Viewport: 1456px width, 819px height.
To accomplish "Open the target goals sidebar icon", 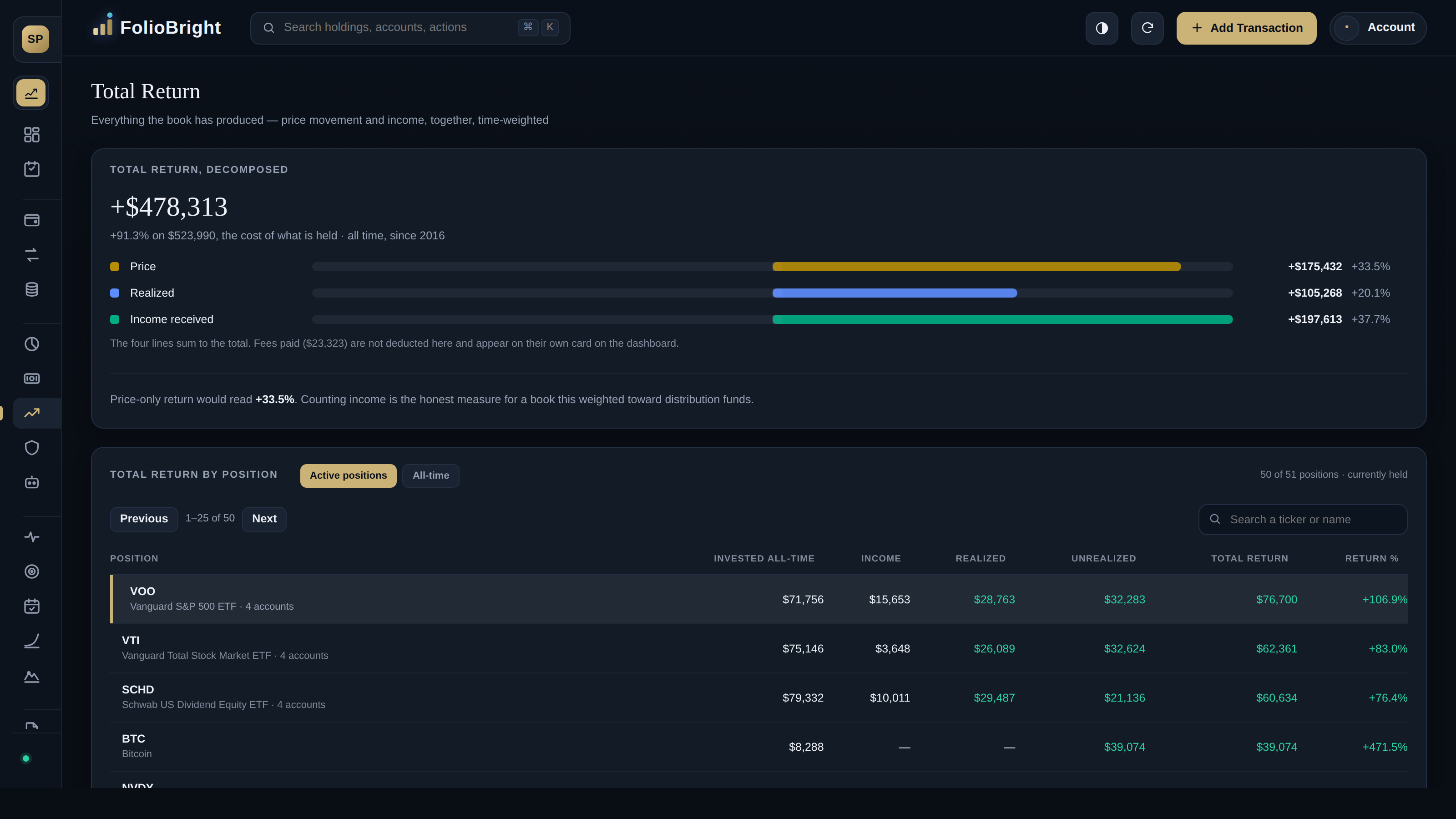I will pyautogui.click(x=32, y=571).
